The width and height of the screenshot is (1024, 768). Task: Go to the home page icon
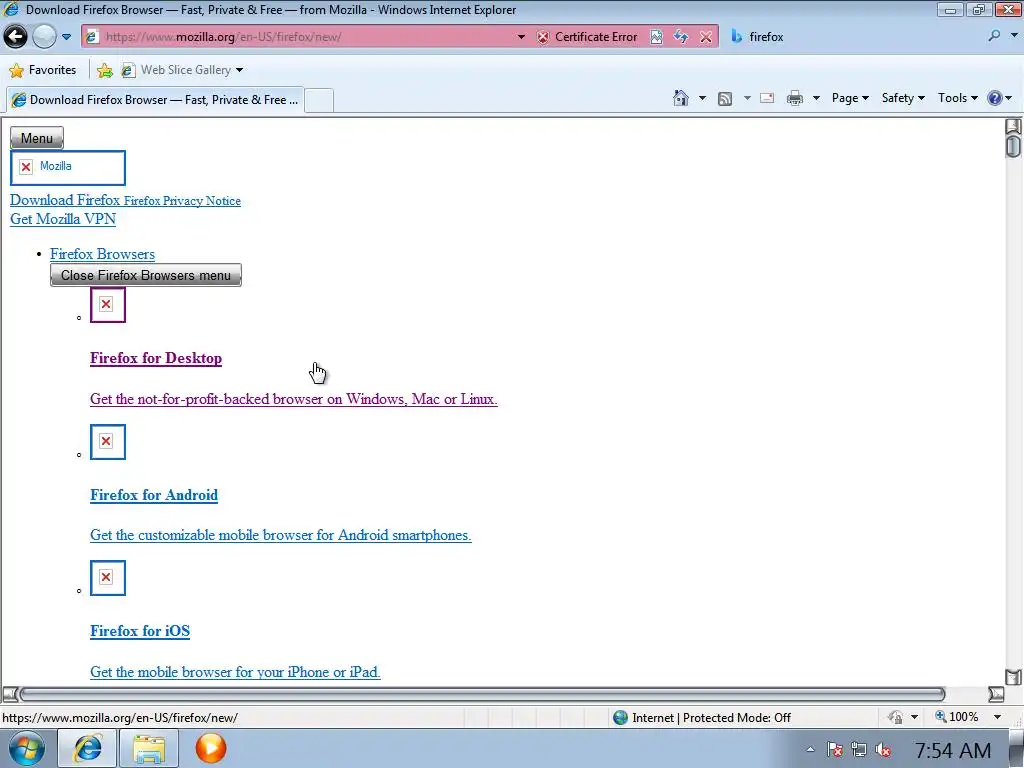pos(680,98)
